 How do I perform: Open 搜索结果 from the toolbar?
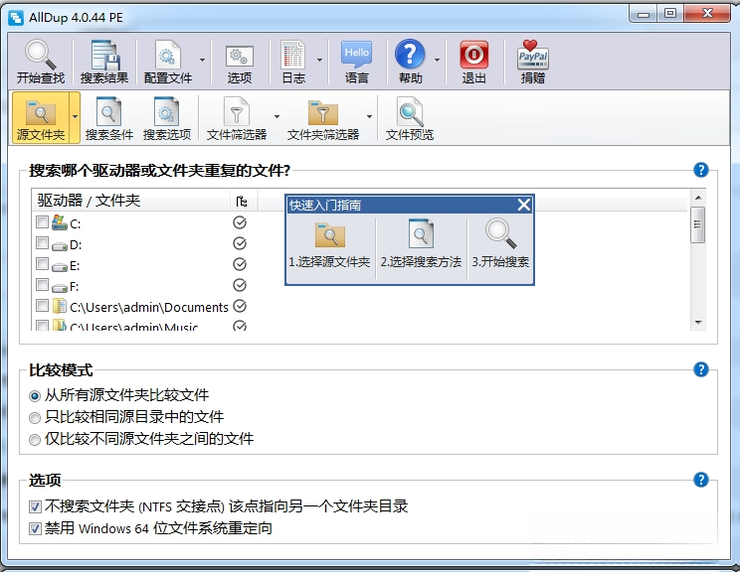click(104, 61)
